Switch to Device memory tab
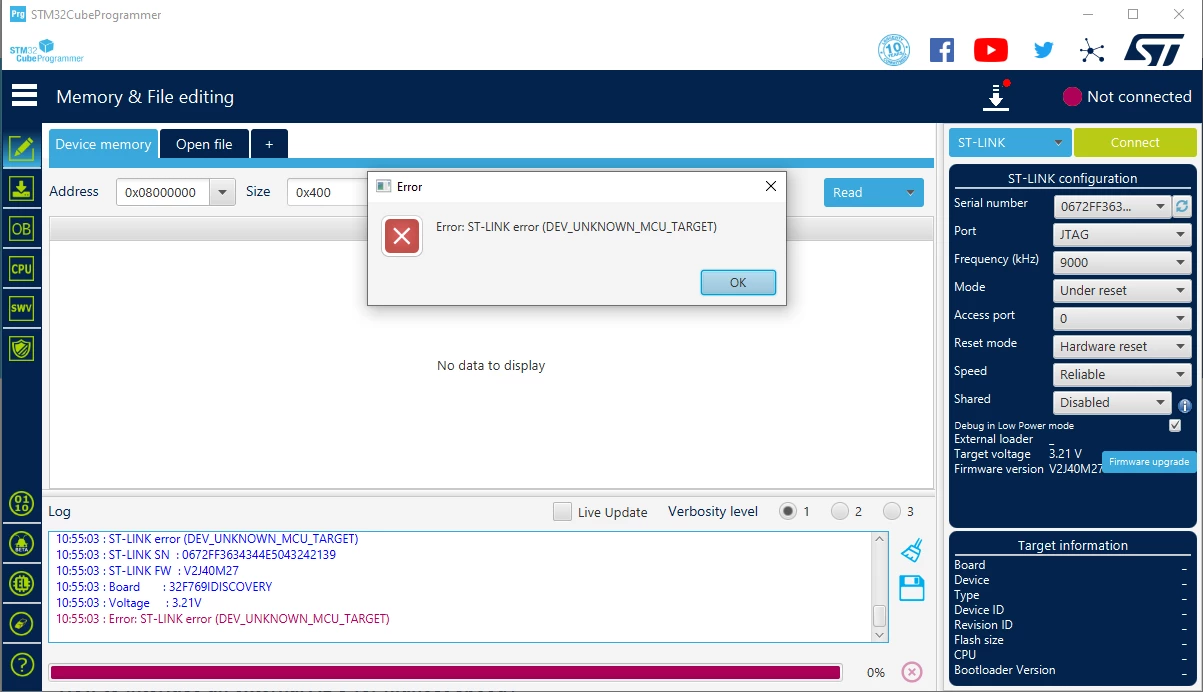The width and height of the screenshot is (1203, 692). pos(103,144)
